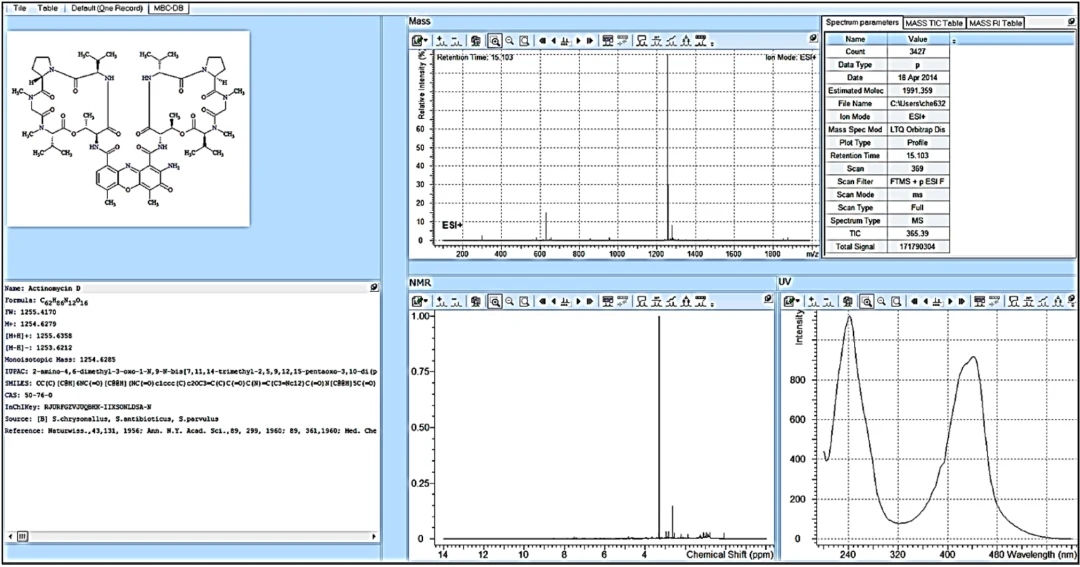The image size is (1080, 567).
Task: Click the zoom-to-fit icon in UV toolbar
Action: click(897, 301)
